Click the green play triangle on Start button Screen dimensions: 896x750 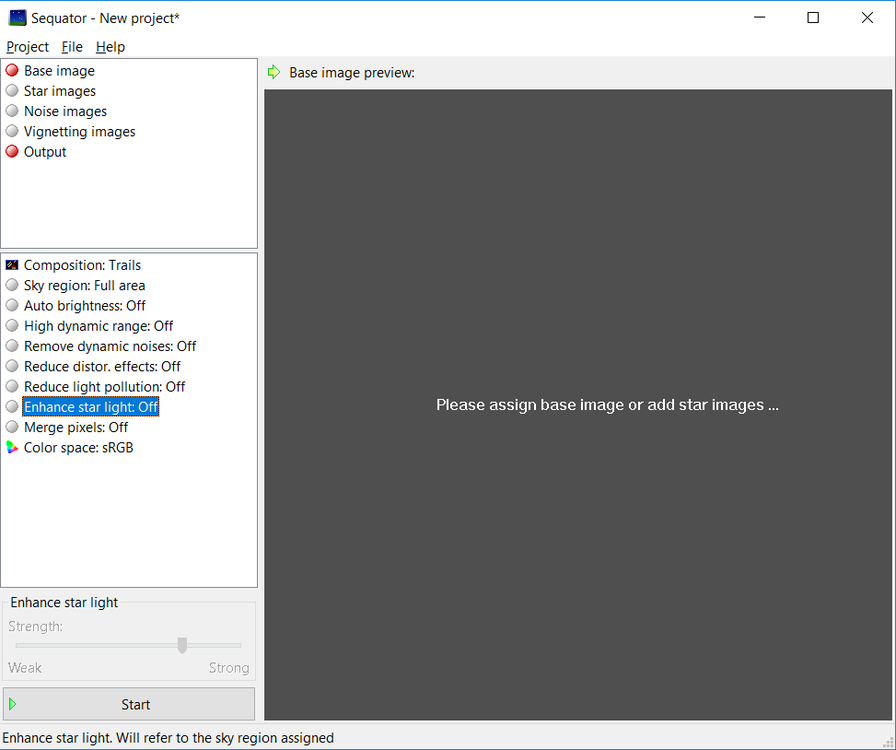click(13, 704)
